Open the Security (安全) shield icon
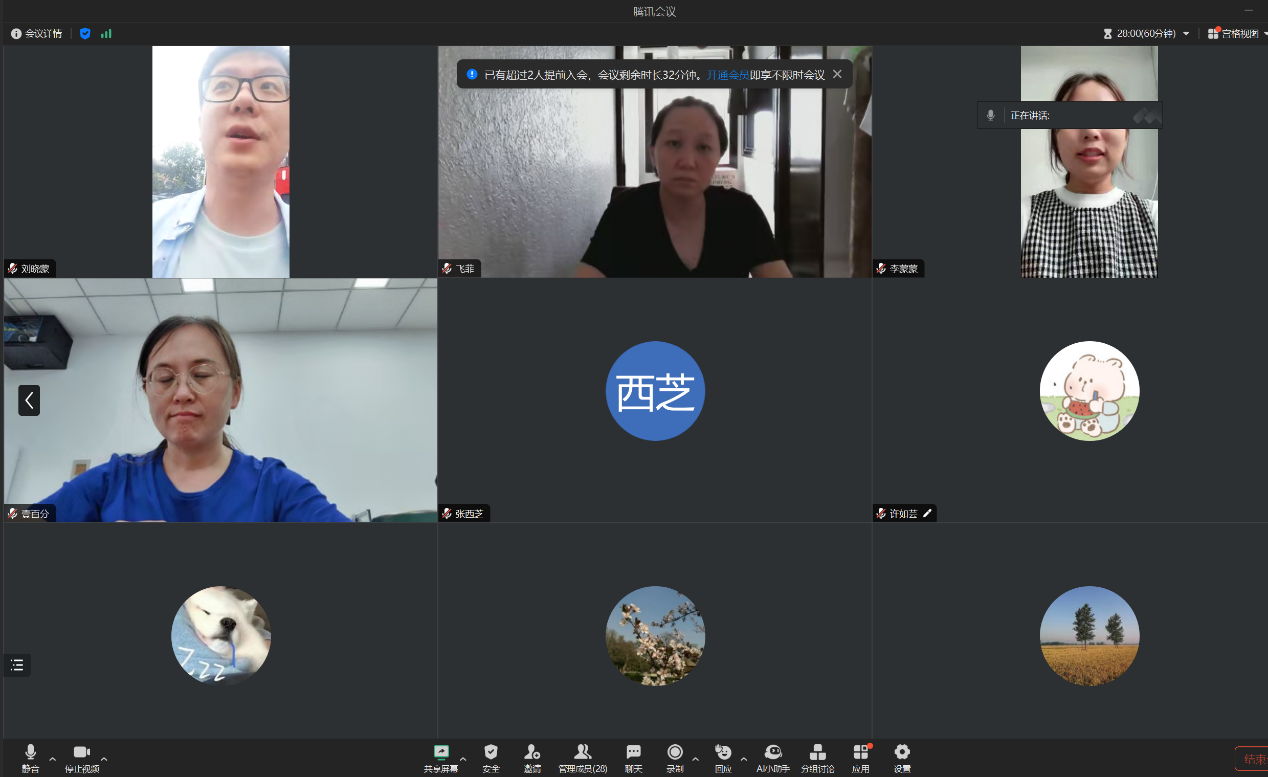 [491, 756]
